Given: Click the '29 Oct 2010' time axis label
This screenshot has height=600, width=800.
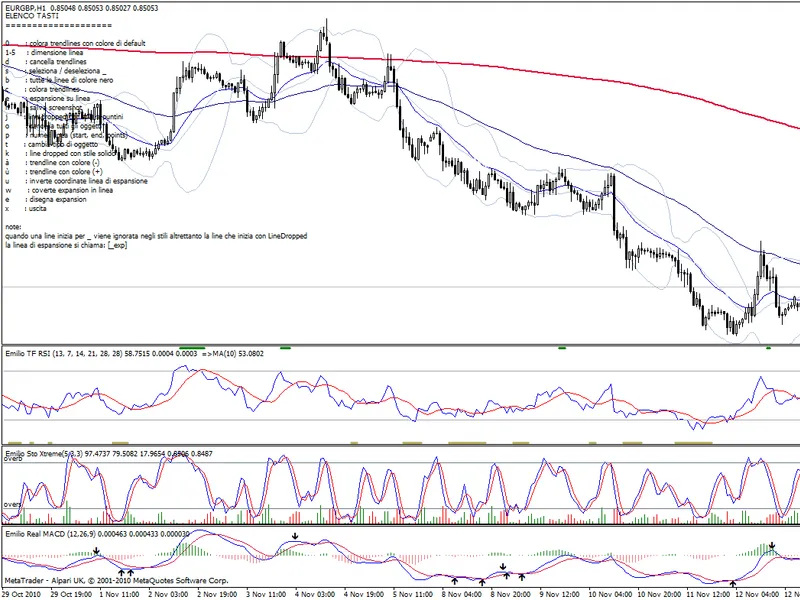Looking at the screenshot, I should (20, 594).
